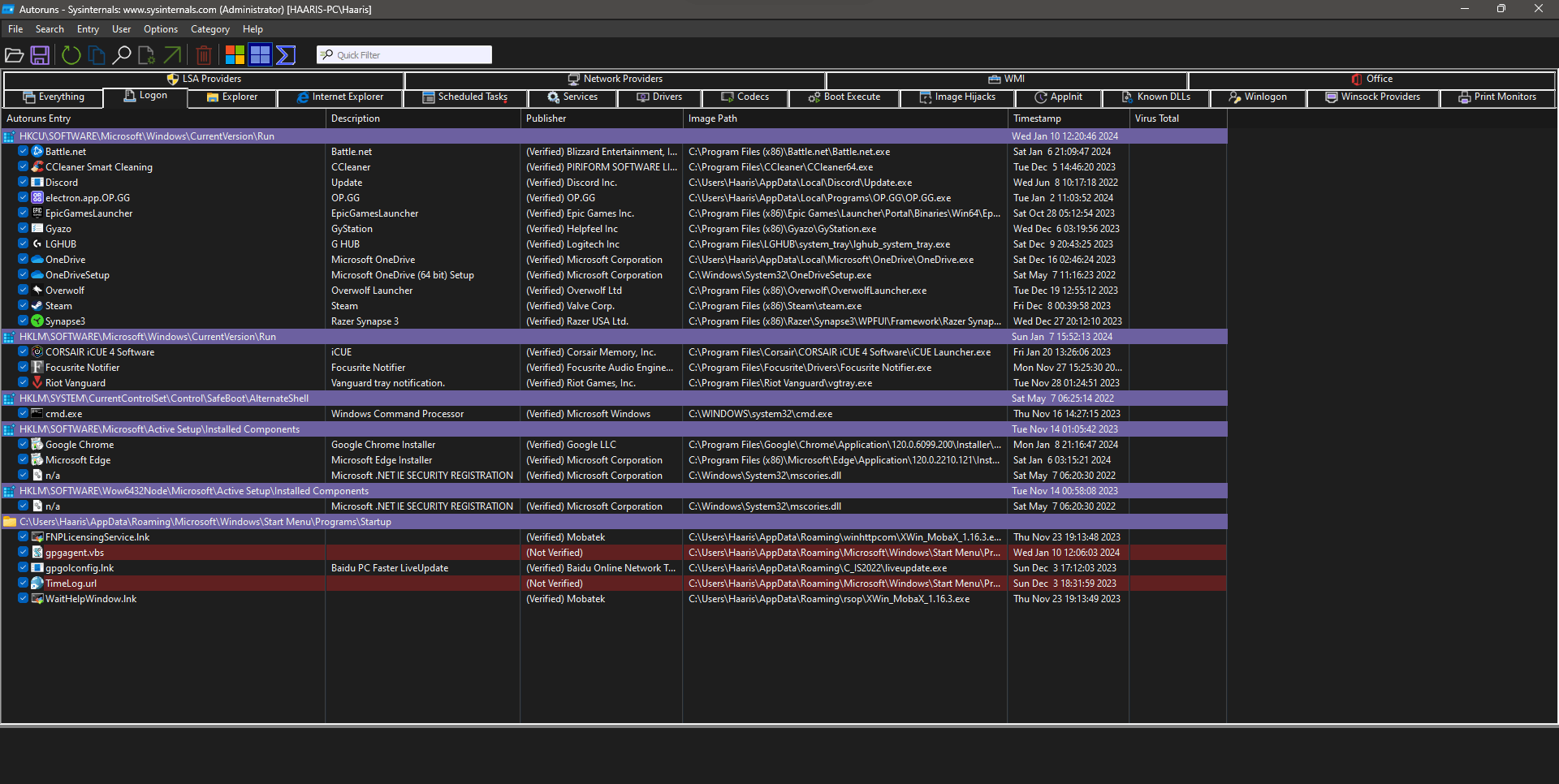The width and height of the screenshot is (1559, 784).
Task: Refresh the autoruns list with the green arrow
Action: (71, 55)
